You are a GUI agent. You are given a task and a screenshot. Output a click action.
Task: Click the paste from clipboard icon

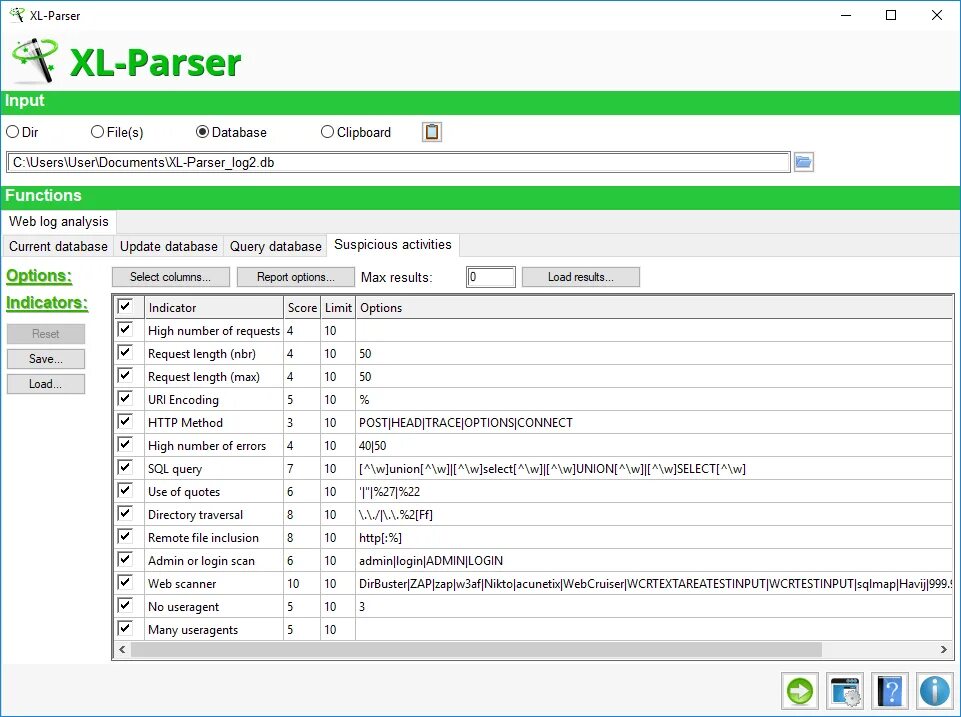pos(431,132)
